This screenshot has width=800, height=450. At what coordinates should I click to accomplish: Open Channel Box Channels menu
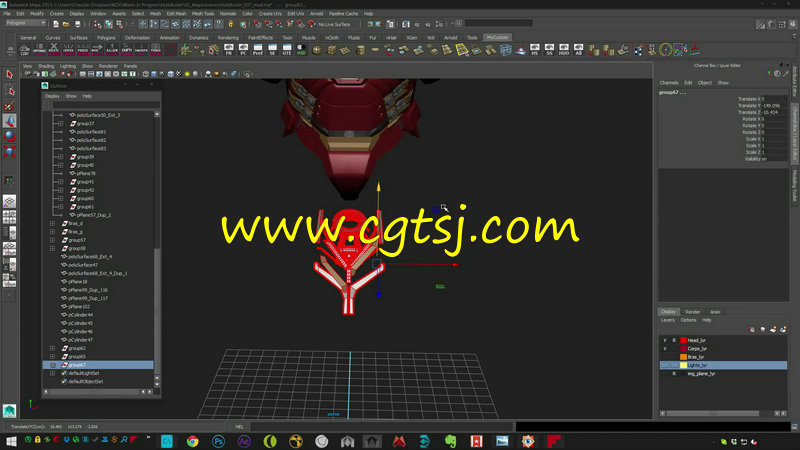669,83
